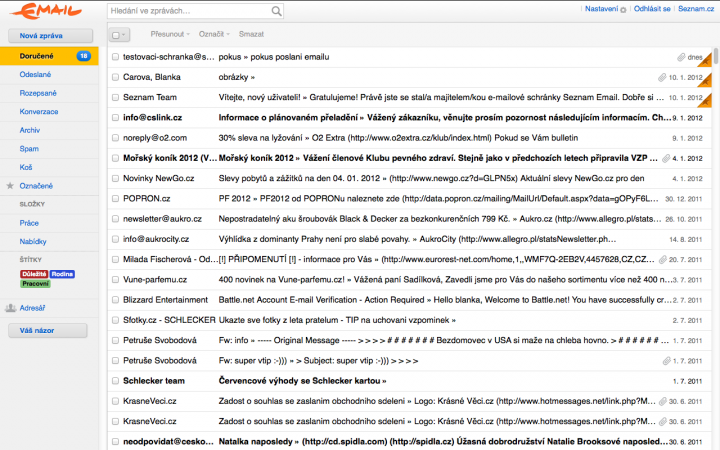Tick checkbox for testovaci-schranka email
This screenshot has width=720, height=450.
[115, 57]
